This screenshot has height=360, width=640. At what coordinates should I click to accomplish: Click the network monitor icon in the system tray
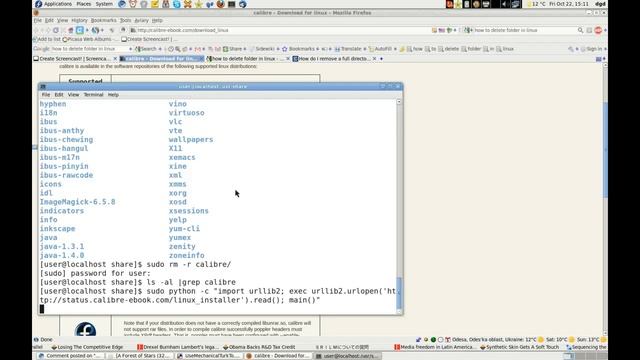coord(516,4)
